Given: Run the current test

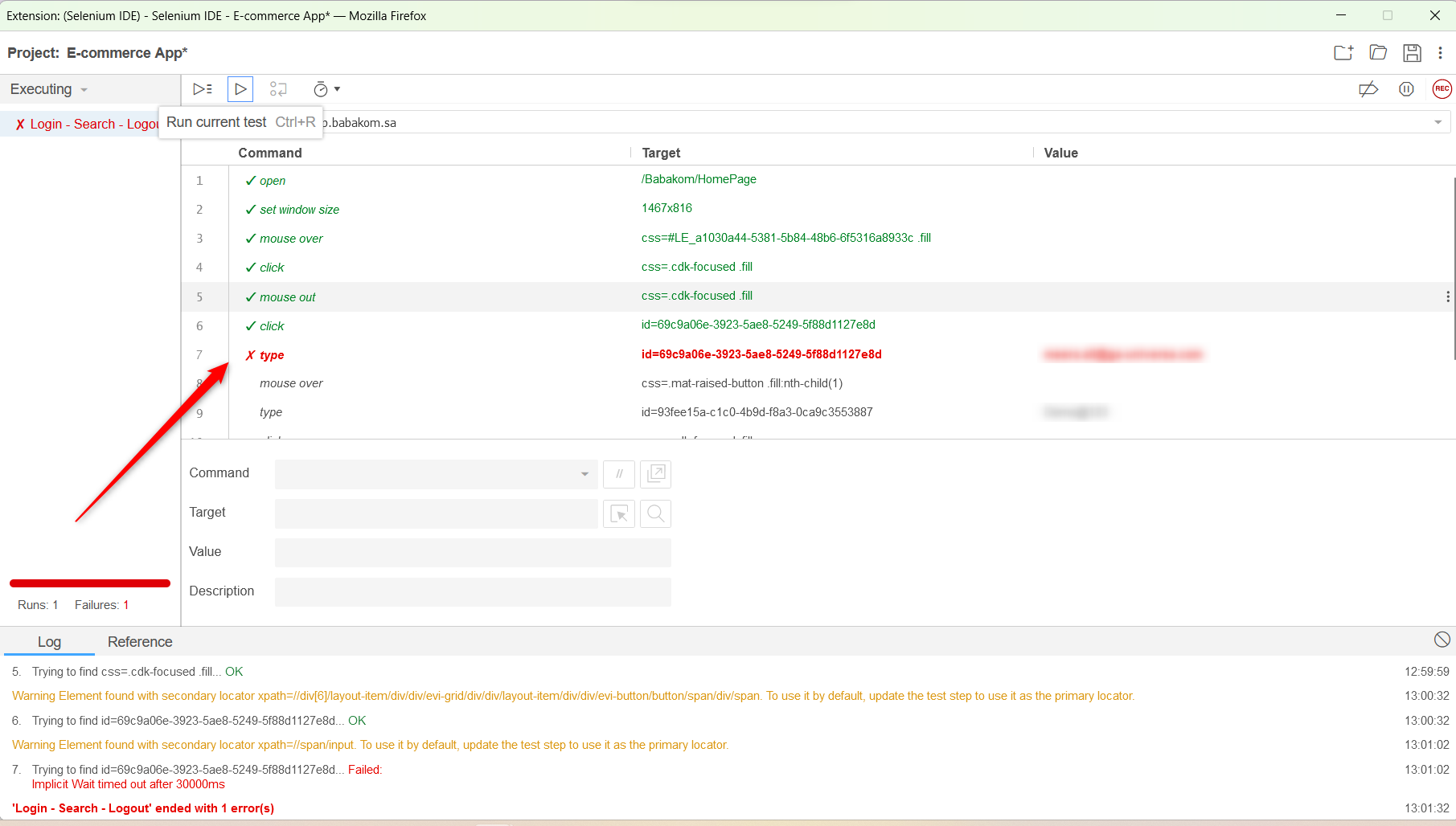Looking at the screenshot, I should 240,88.
